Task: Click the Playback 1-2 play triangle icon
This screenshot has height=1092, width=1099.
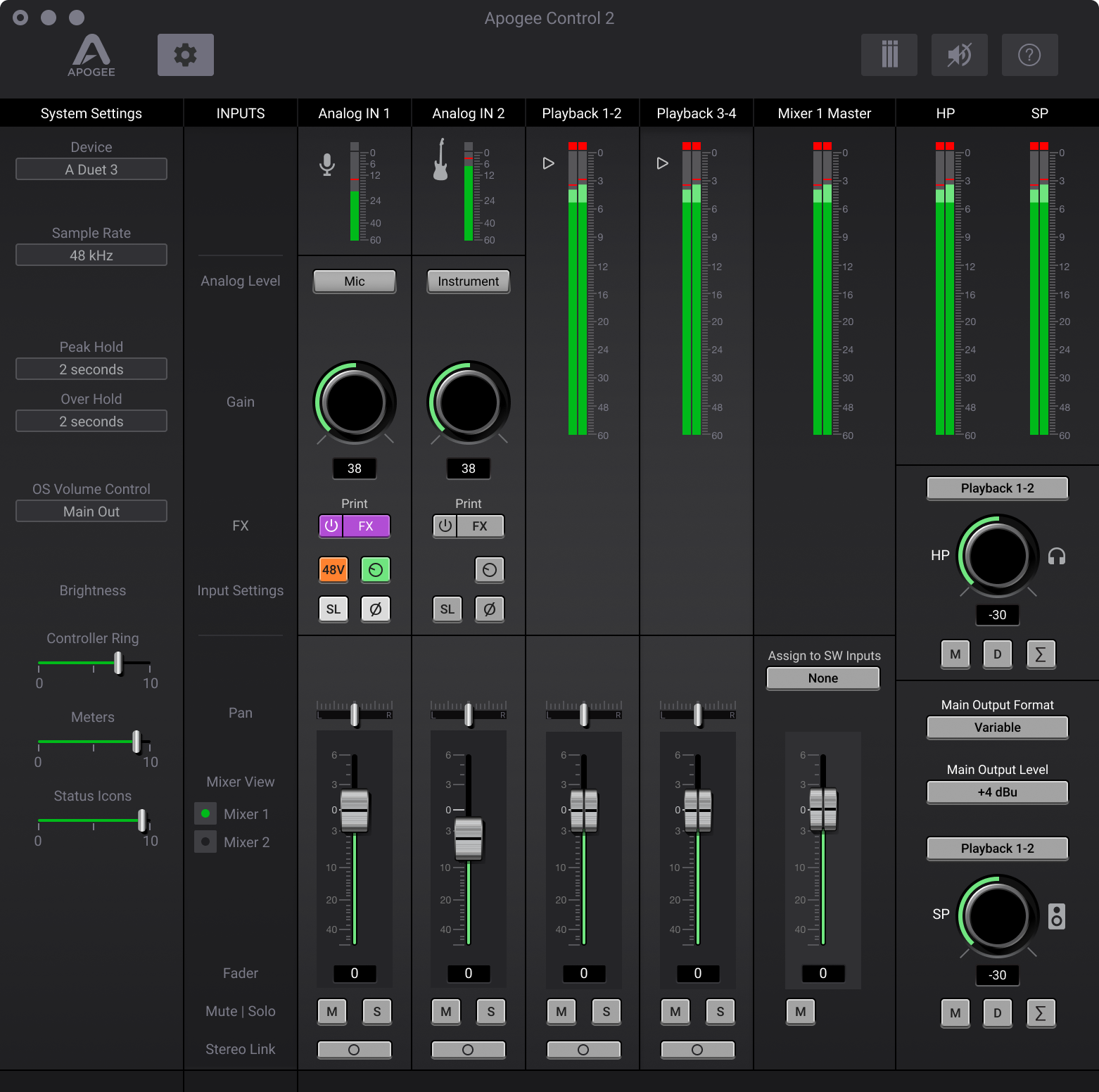Action: click(549, 163)
